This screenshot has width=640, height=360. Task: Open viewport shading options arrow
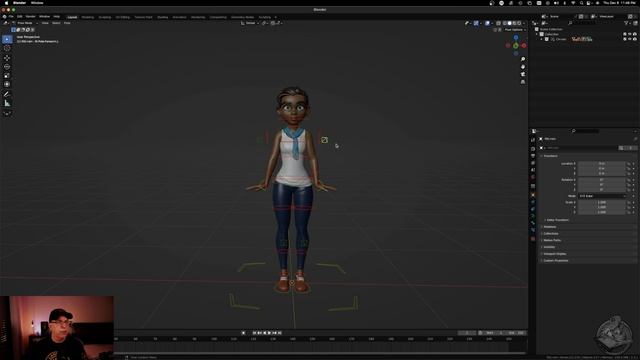(x=524, y=23)
